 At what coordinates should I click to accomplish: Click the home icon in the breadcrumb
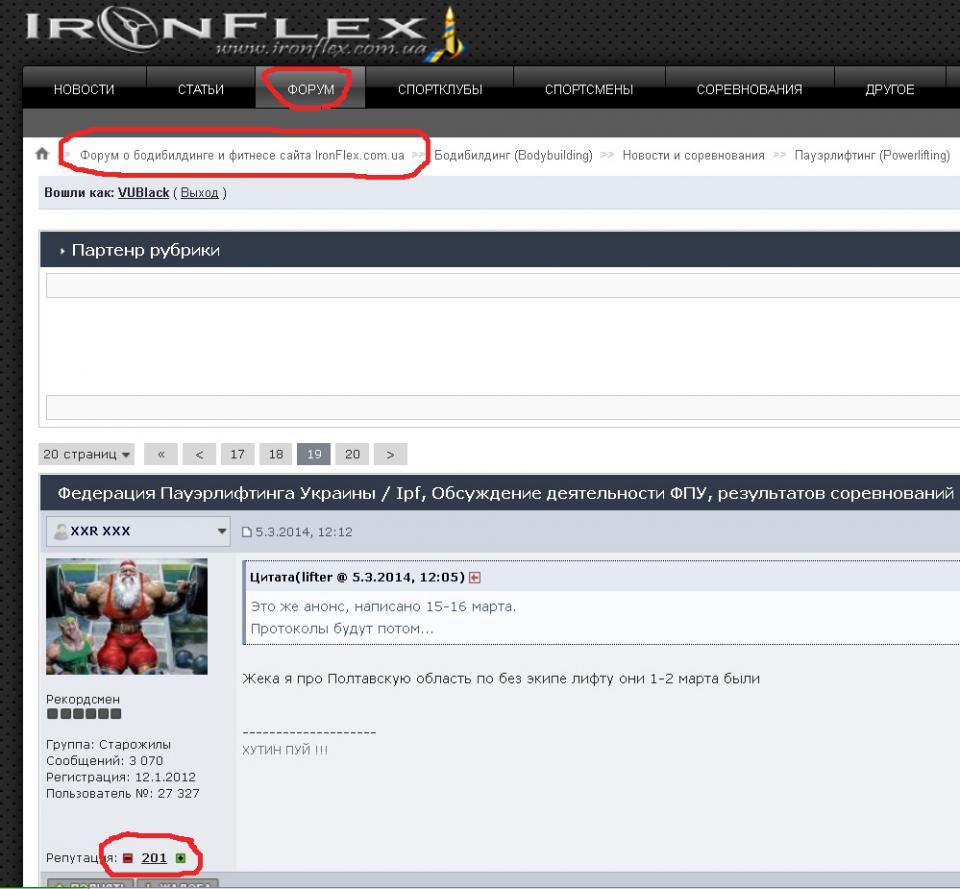(x=42, y=154)
